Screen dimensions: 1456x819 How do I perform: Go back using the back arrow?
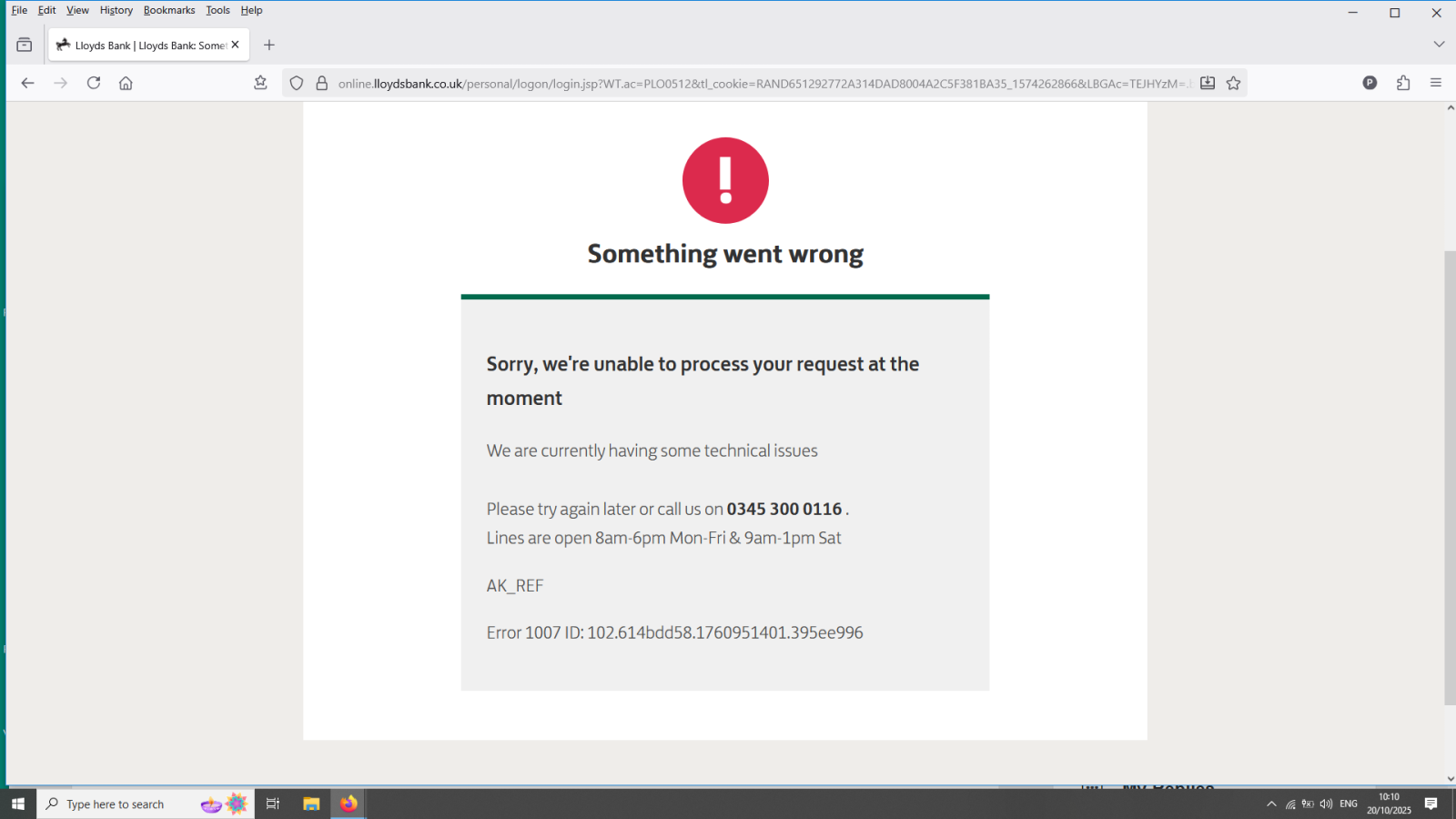[27, 83]
